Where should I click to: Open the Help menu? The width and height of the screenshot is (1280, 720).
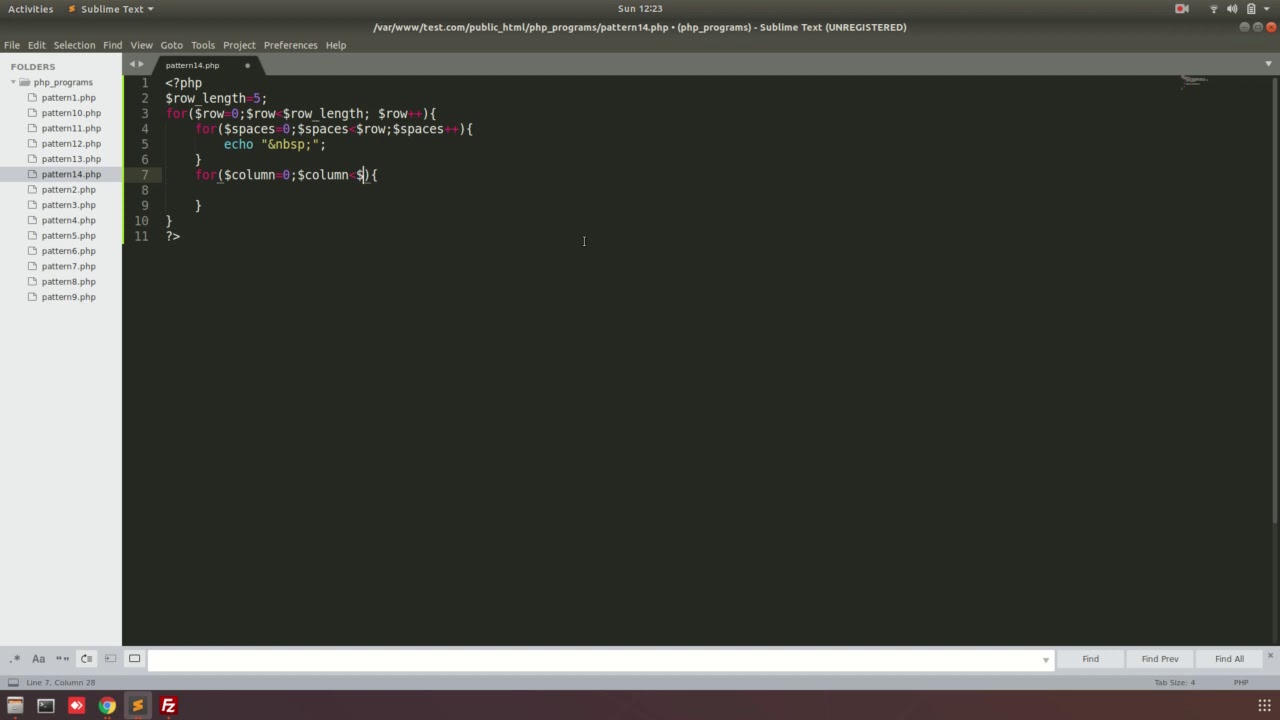[336, 45]
